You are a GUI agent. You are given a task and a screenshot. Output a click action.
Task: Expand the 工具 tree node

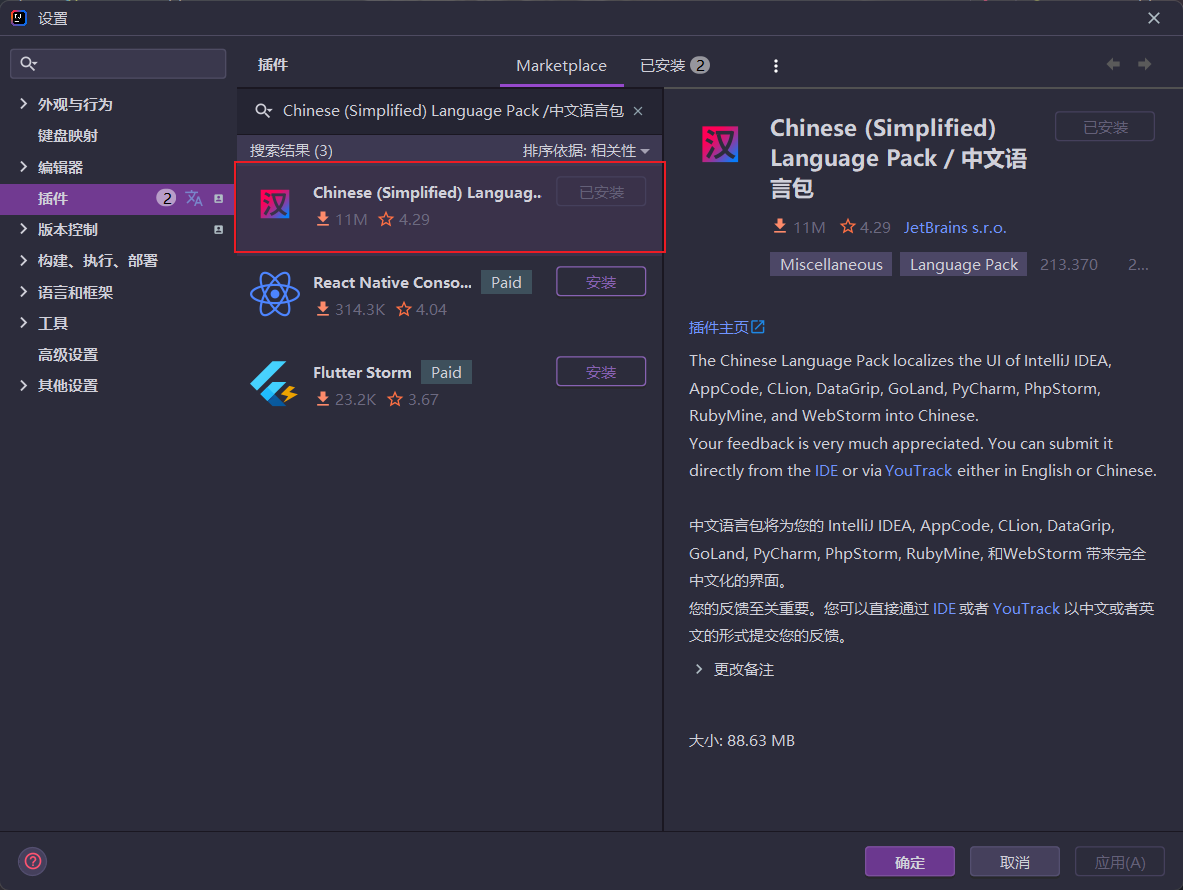click(23, 323)
